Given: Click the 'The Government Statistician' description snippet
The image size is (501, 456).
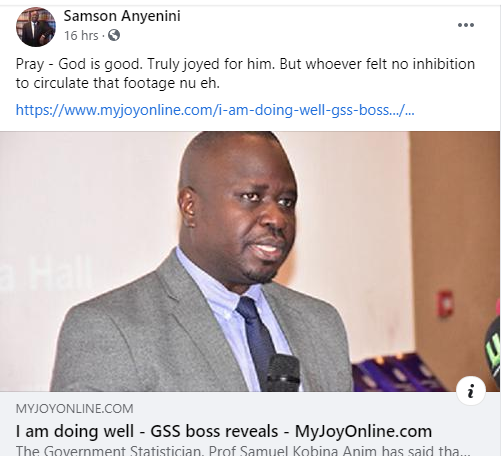Looking at the screenshot, I should coord(243,451).
